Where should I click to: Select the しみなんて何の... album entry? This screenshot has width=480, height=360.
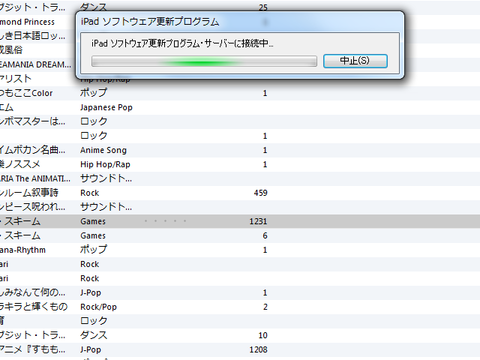coord(33,293)
